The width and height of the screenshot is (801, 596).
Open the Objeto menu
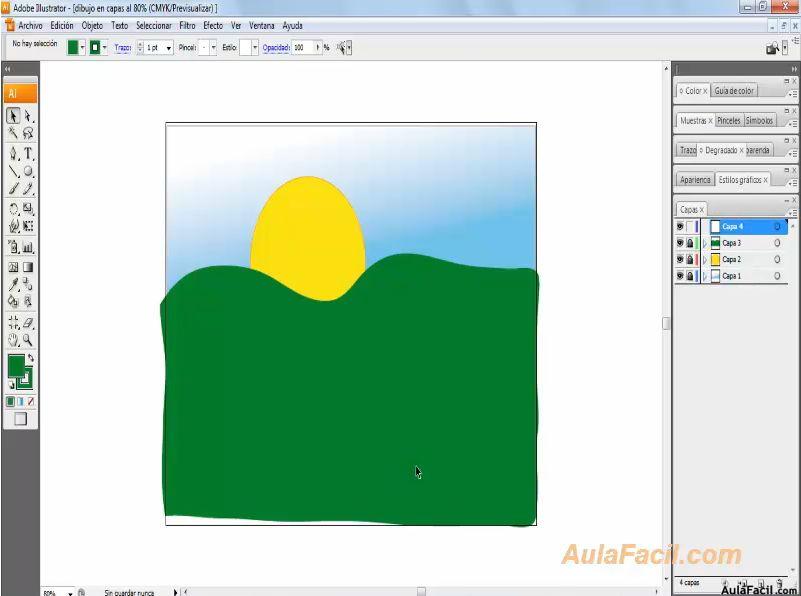tap(92, 25)
